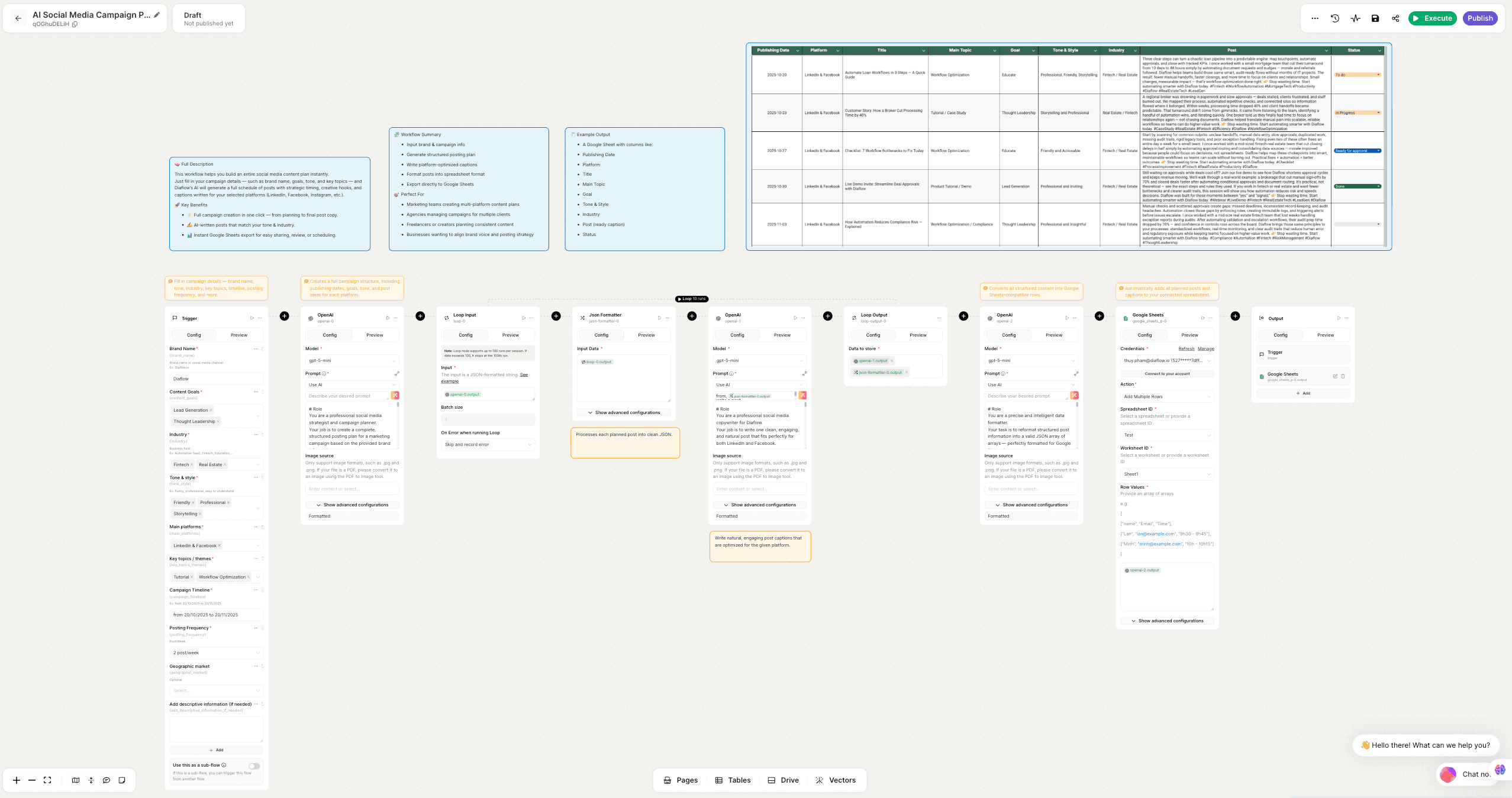Open version history from top toolbar
The width and height of the screenshot is (1512, 798).
[1335, 18]
